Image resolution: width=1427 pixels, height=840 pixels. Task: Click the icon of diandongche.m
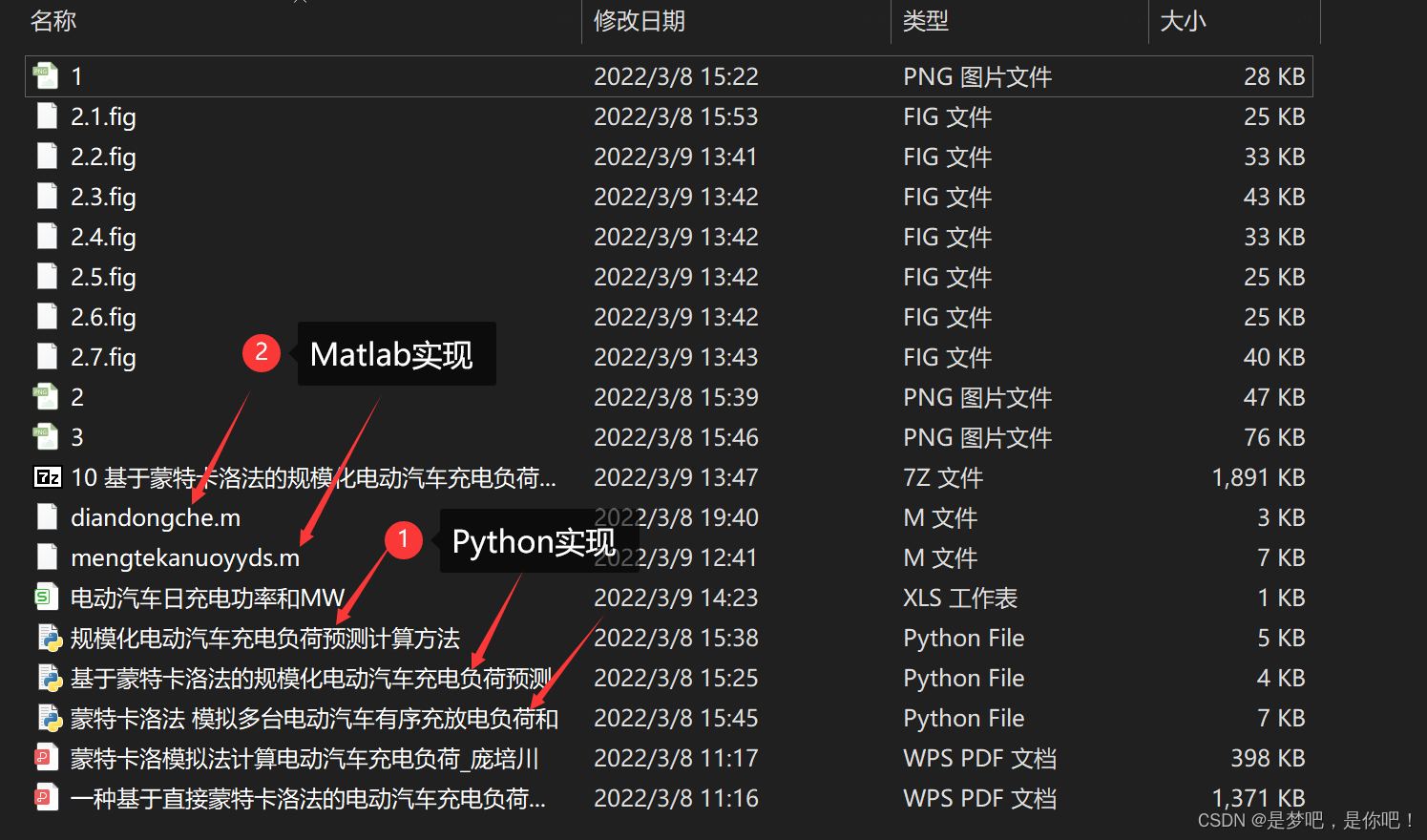tap(47, 517)
